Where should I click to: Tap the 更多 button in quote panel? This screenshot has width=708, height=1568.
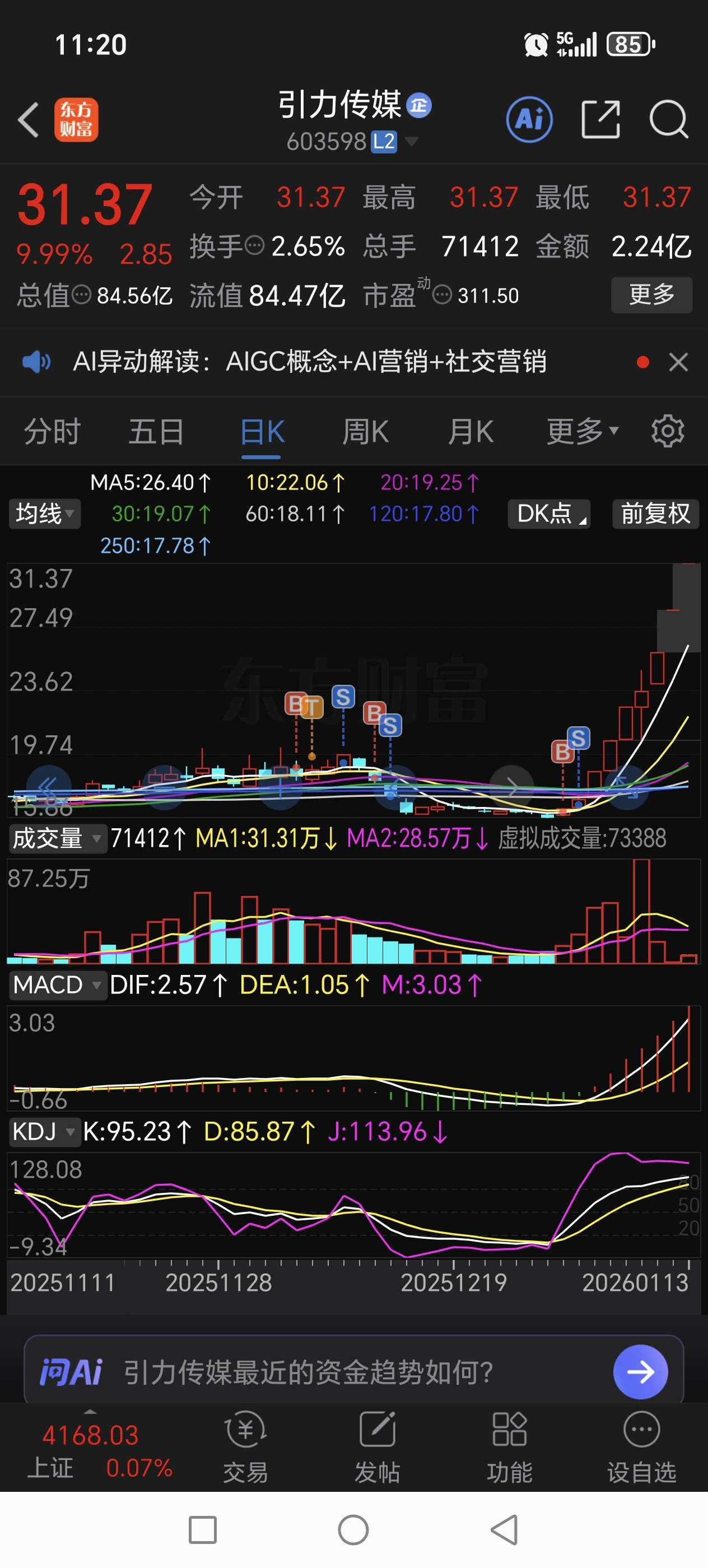[651, 295]
